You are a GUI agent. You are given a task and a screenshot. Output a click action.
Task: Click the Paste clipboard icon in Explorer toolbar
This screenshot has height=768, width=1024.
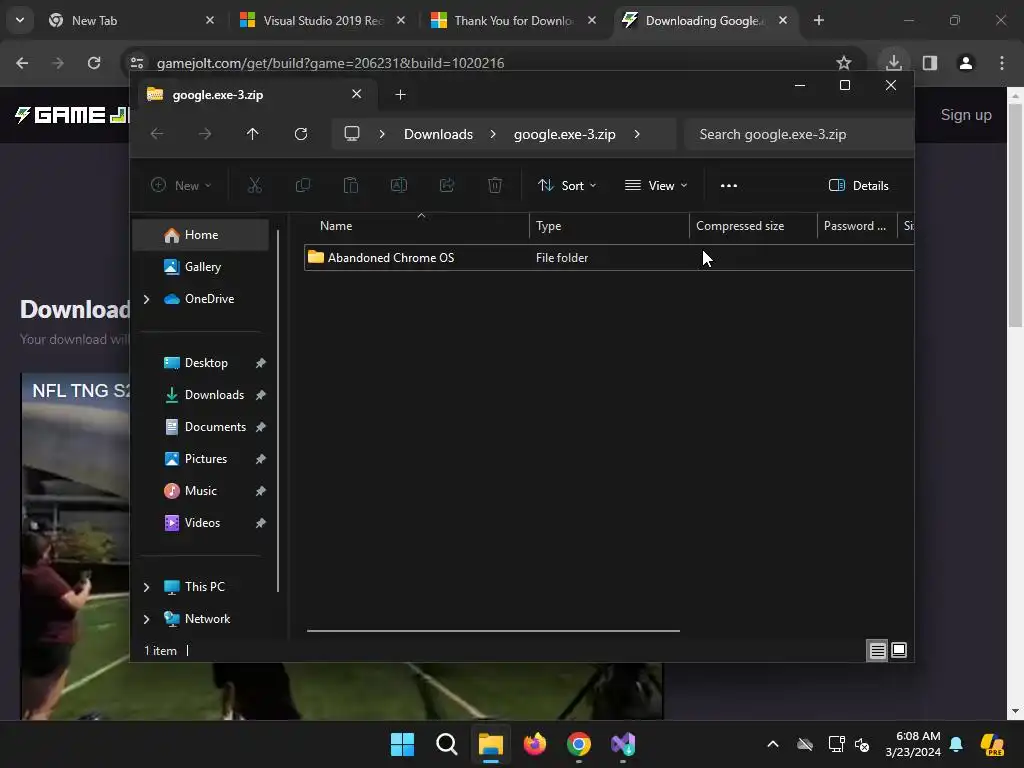(351, 185)
